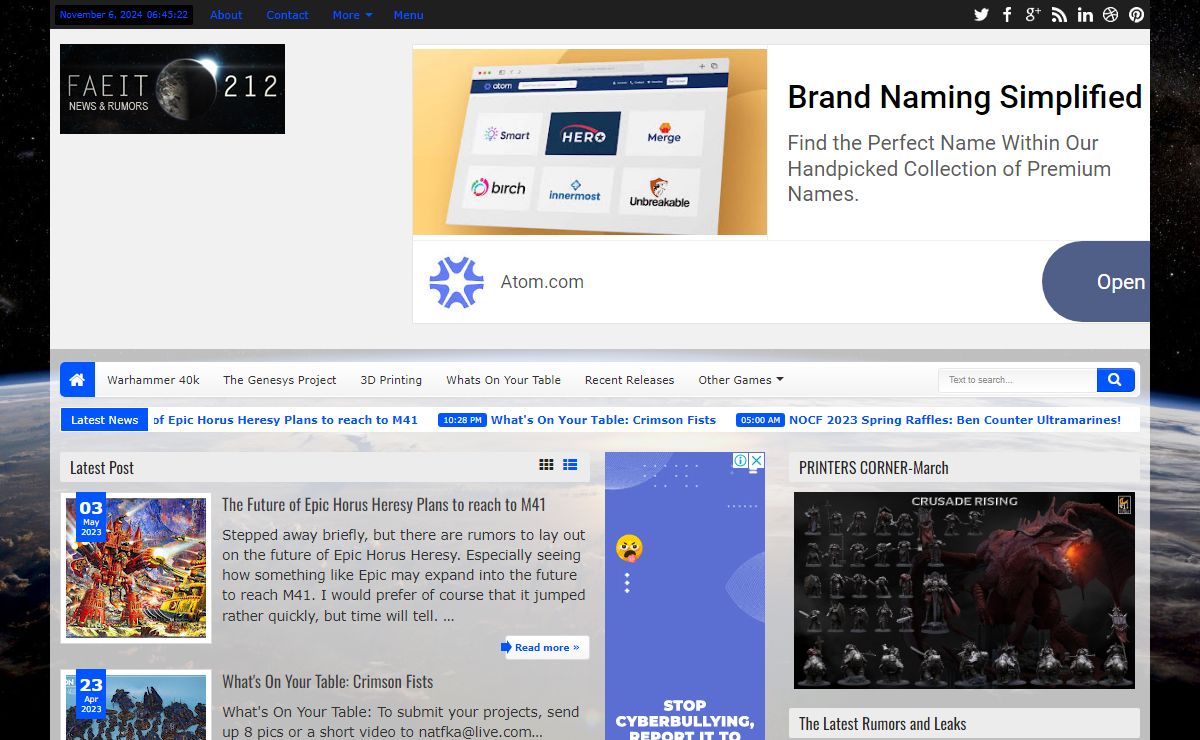Click the 'Stop Cyberbullying' ad banner

point(685,596)
